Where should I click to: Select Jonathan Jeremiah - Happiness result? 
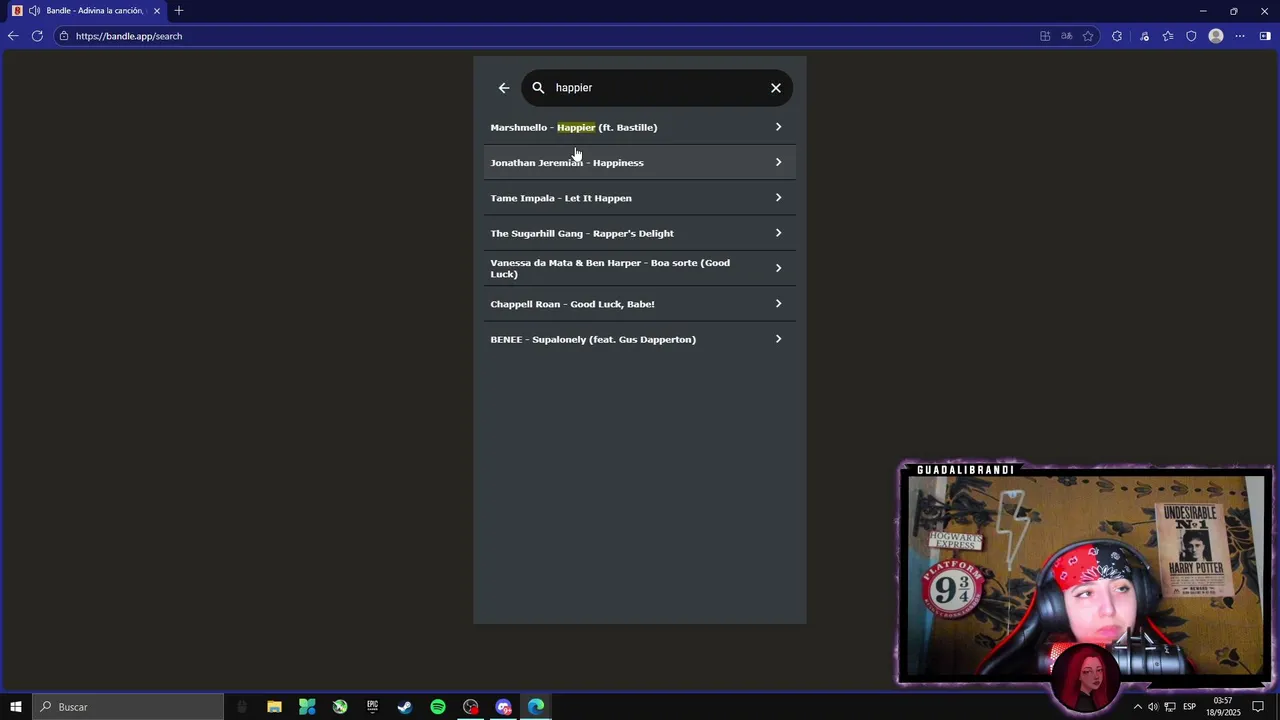click(640, 162)
